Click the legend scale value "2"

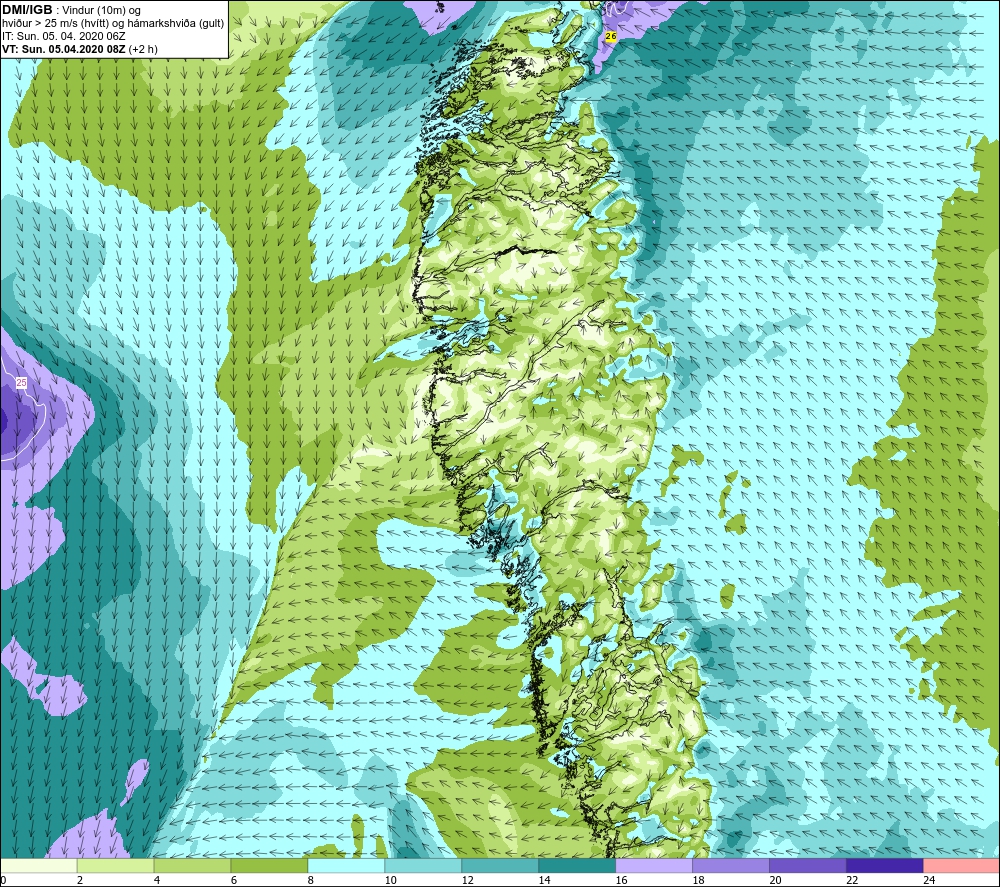click(80, 880)
